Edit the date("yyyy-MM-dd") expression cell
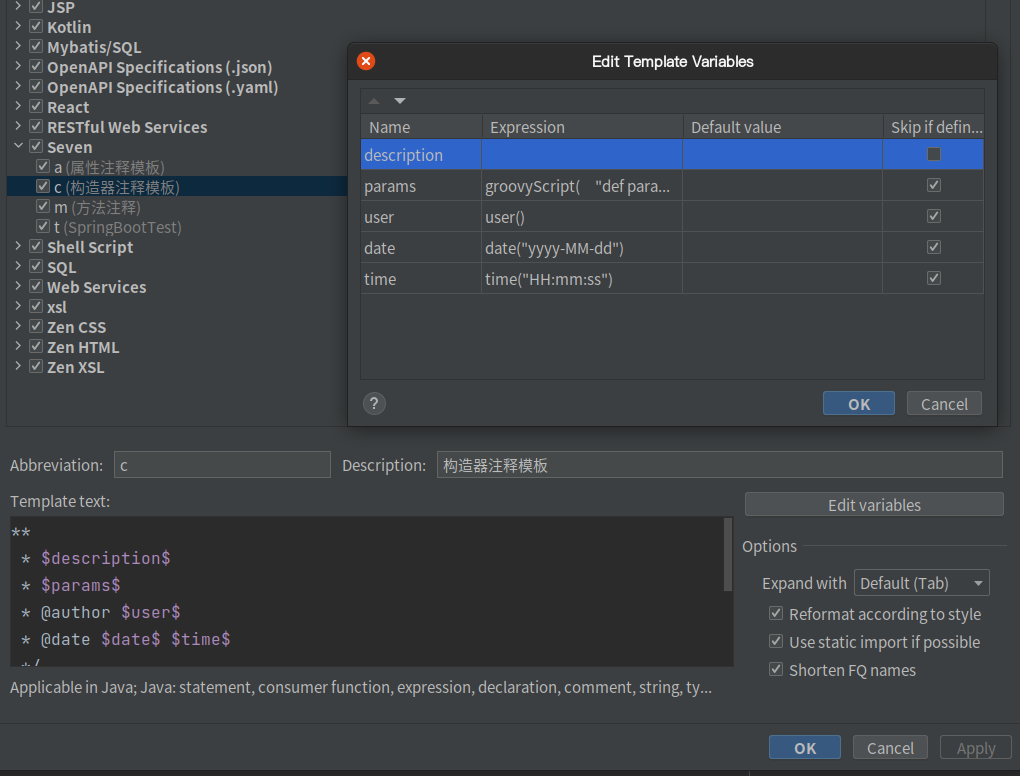Image resolution: width=1020 pixels, height=776 pixels. coord(582,248)
